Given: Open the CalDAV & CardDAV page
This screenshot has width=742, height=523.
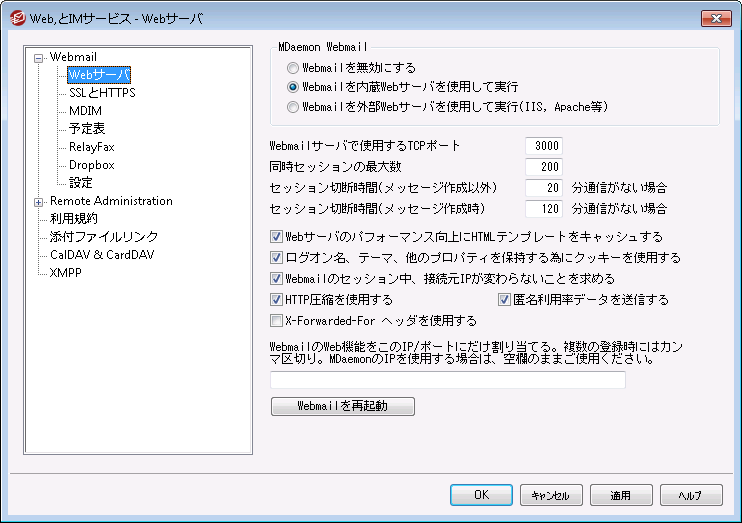Looking at the screenshot, I should point(104,255).
